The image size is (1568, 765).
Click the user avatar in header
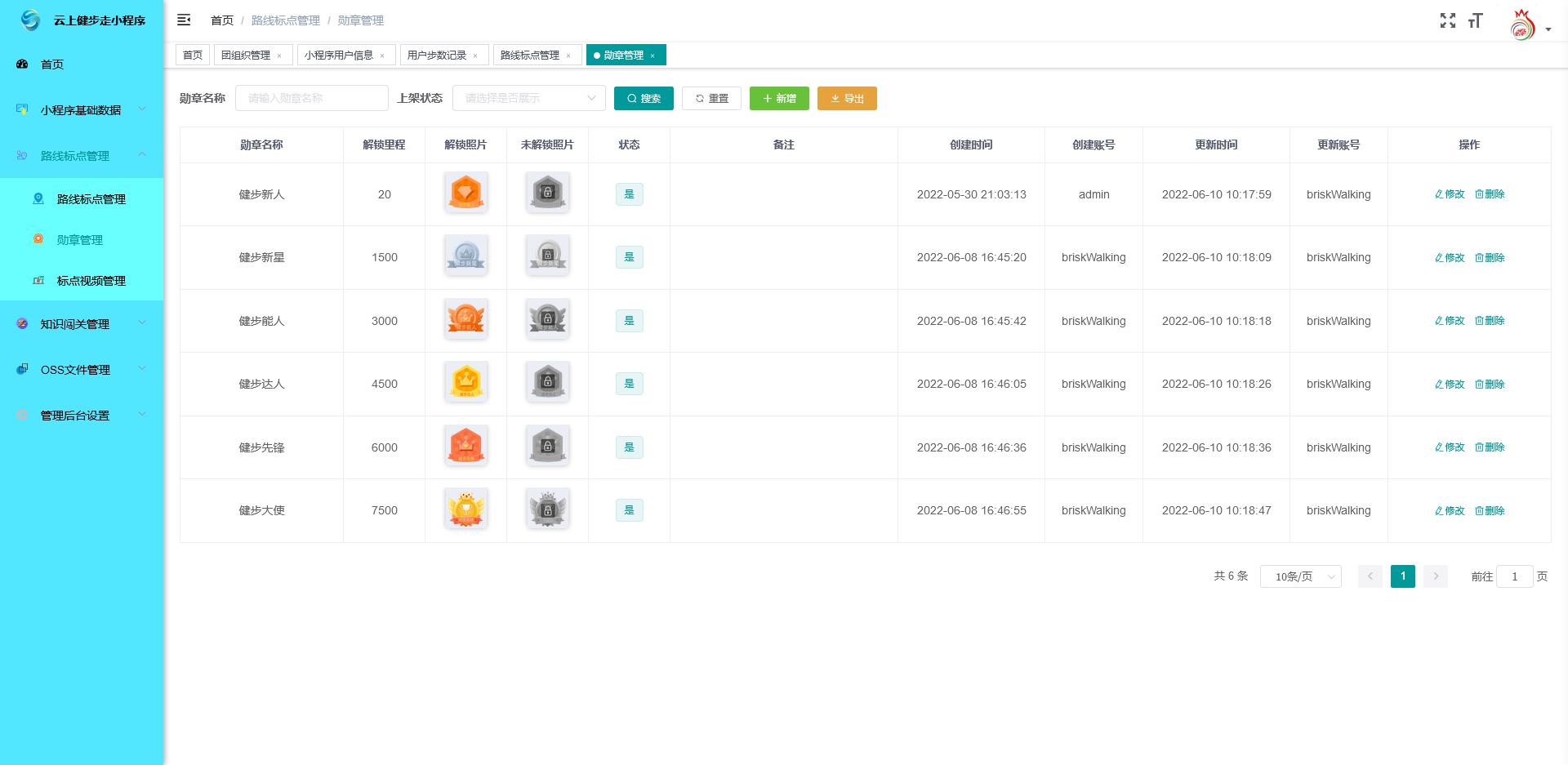click(x=1522, y=25)
